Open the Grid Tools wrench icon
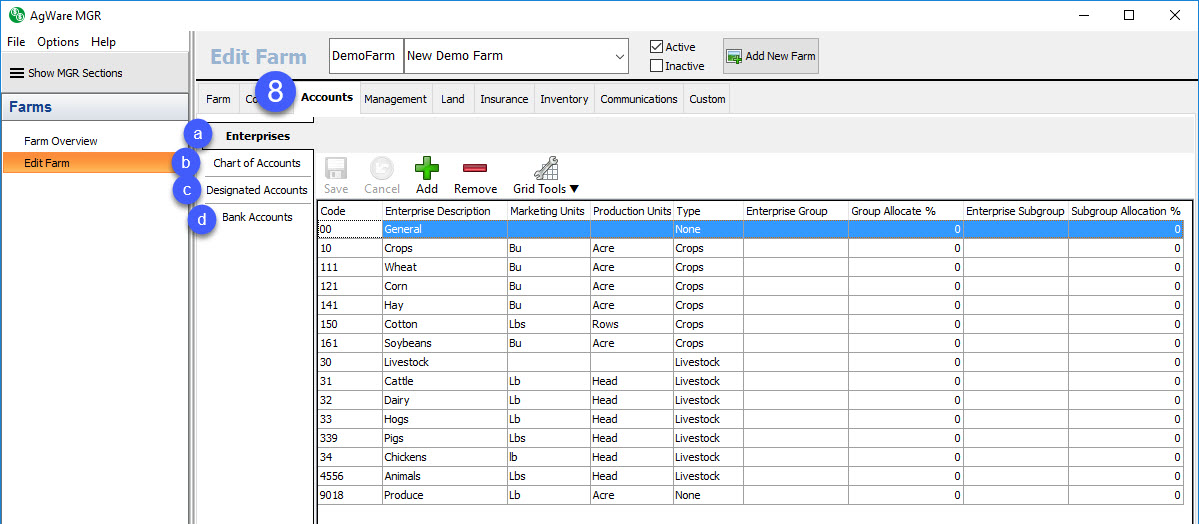Viewport: 1199px width, 524px height. [x=546, y=168]
